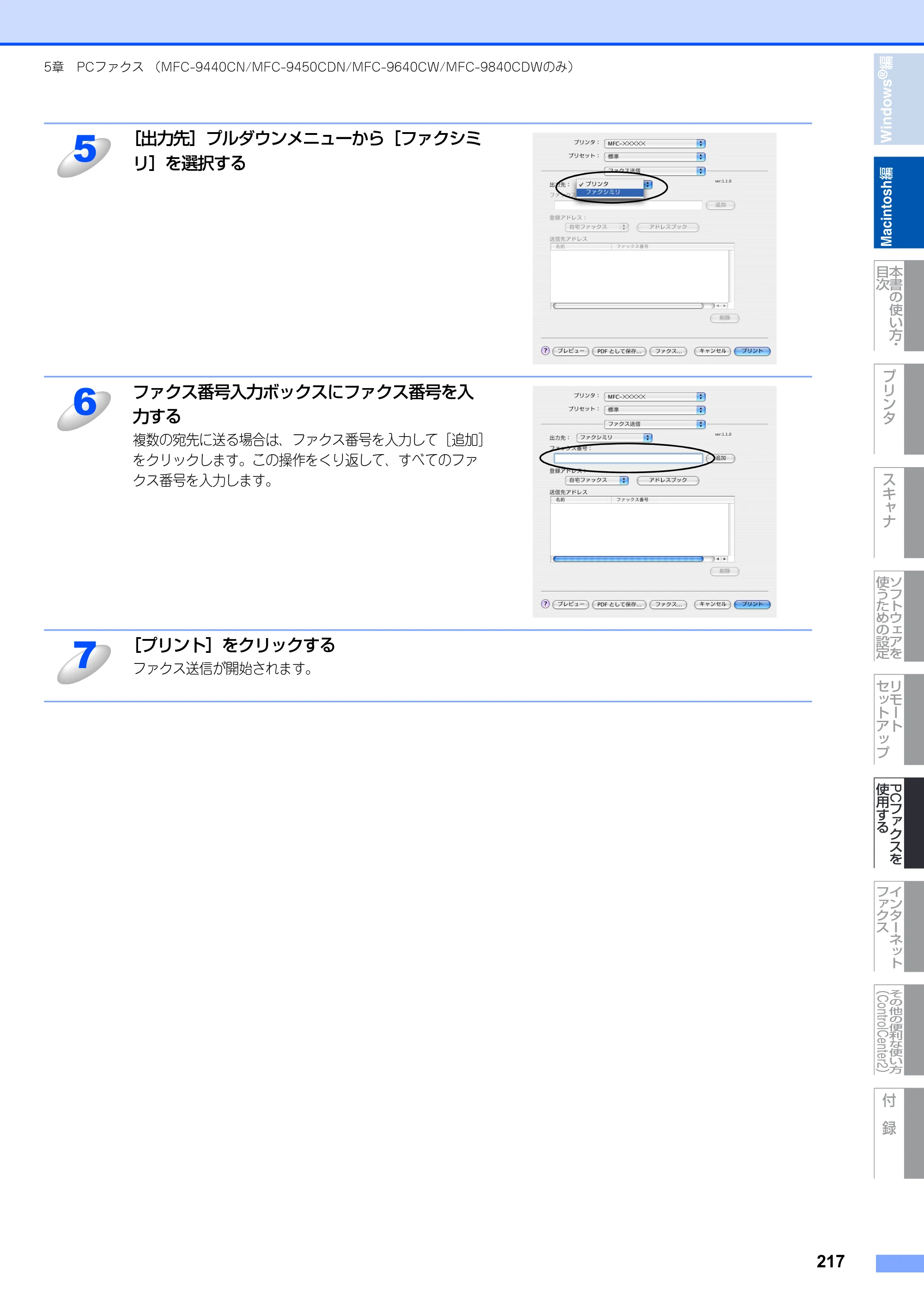Viewport: 924px width, 1308px height.
Task: Select the checked プリンタ entry in the 出力先 menu
Action: [609, 184]
